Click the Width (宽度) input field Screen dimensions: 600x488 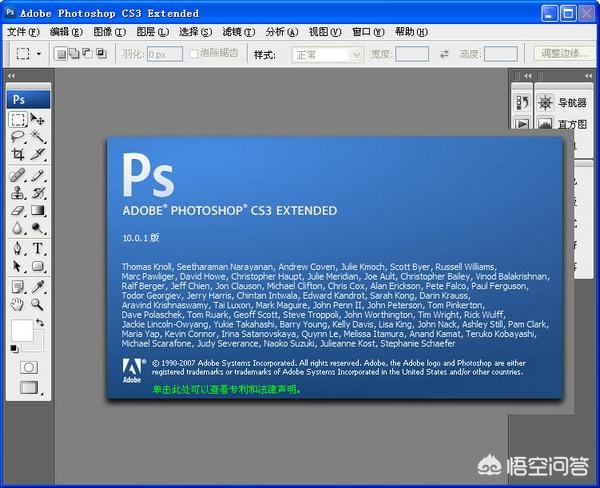412,54
